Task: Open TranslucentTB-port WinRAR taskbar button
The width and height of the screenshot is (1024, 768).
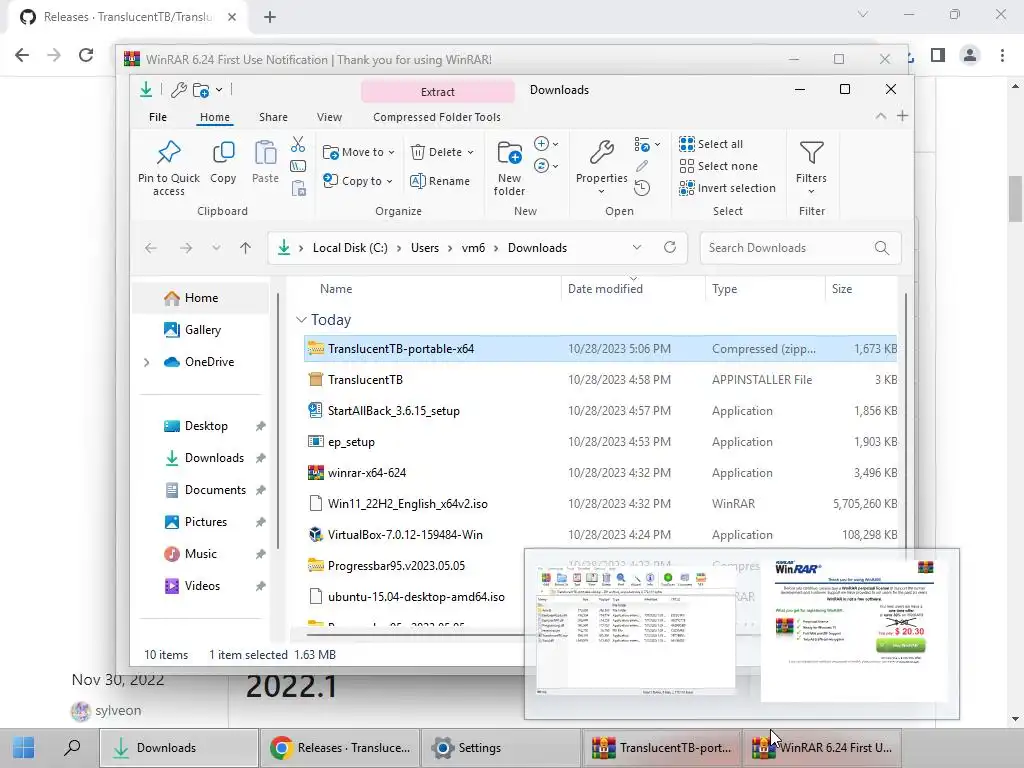Action: click(661, 748)
